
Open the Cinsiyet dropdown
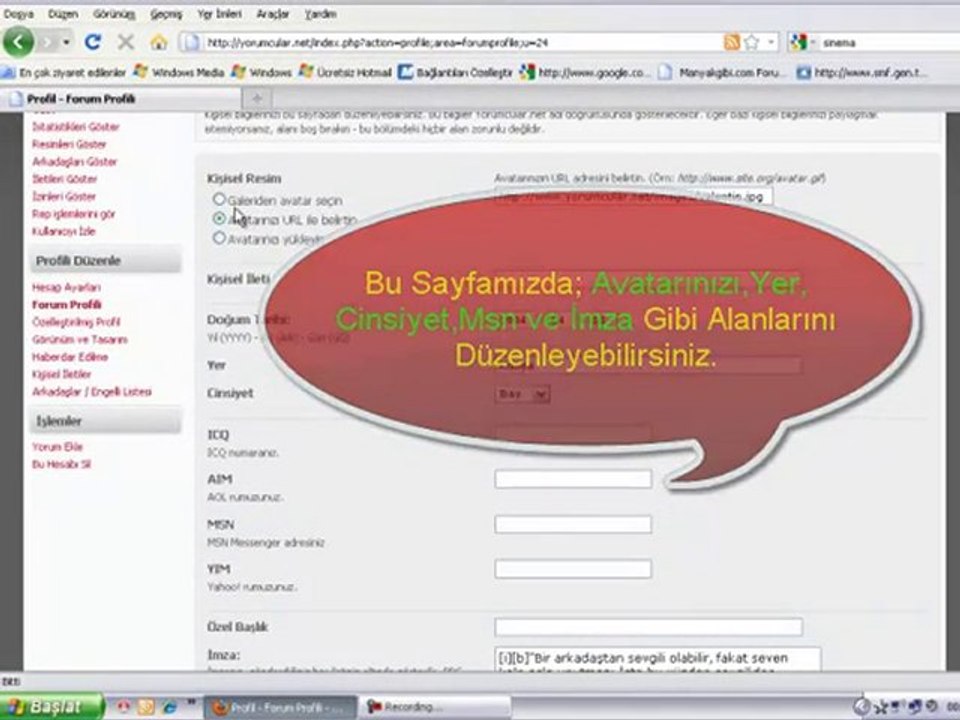click(522, 394)
